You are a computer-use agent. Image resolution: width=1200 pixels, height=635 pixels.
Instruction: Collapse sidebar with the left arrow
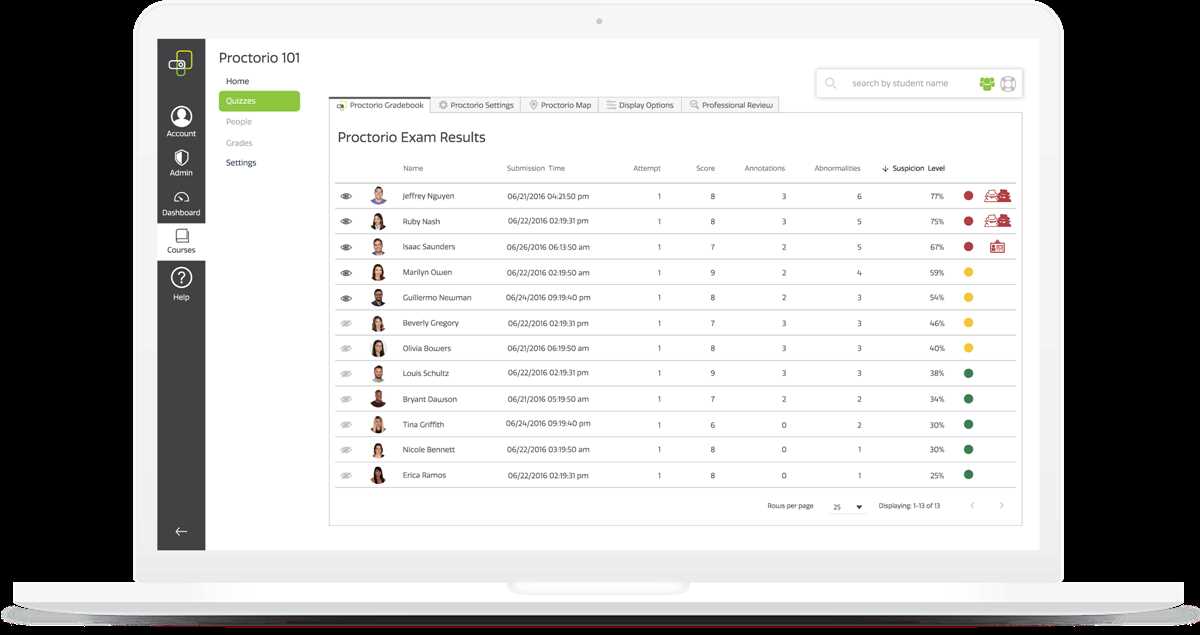[181, 531]
